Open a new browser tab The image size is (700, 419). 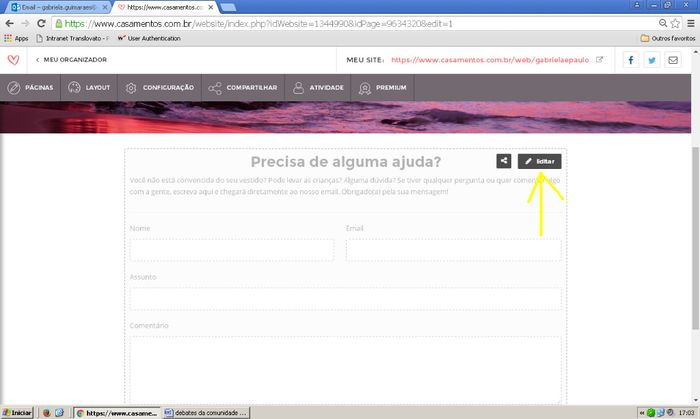point(228,7)
